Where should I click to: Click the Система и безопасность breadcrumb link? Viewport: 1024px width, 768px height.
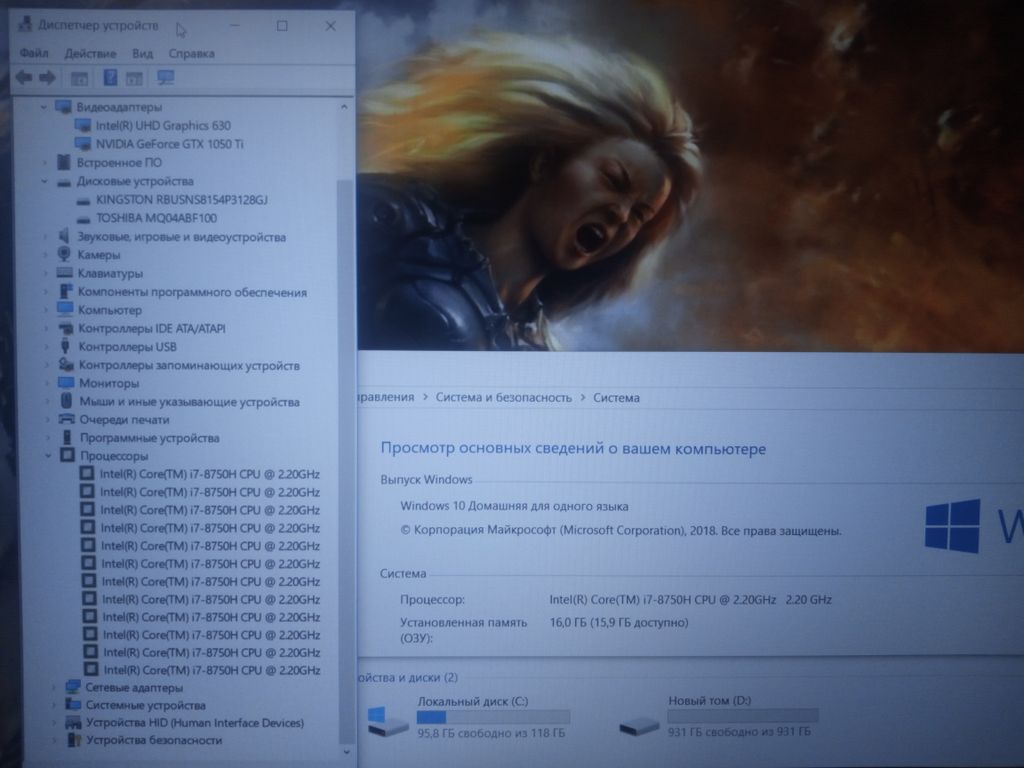(503, 398)
